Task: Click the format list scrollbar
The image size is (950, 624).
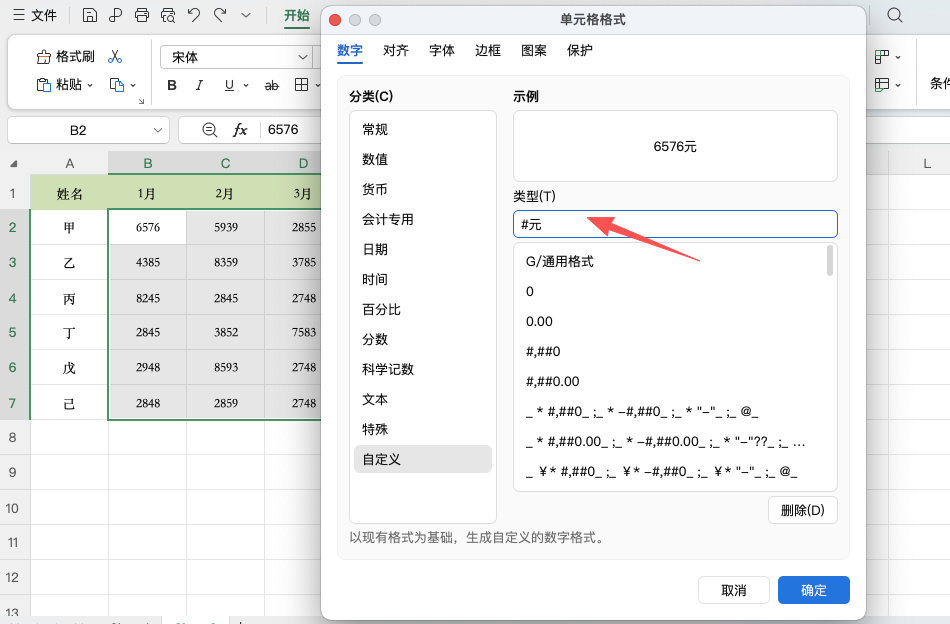Action: click(830, 261)
